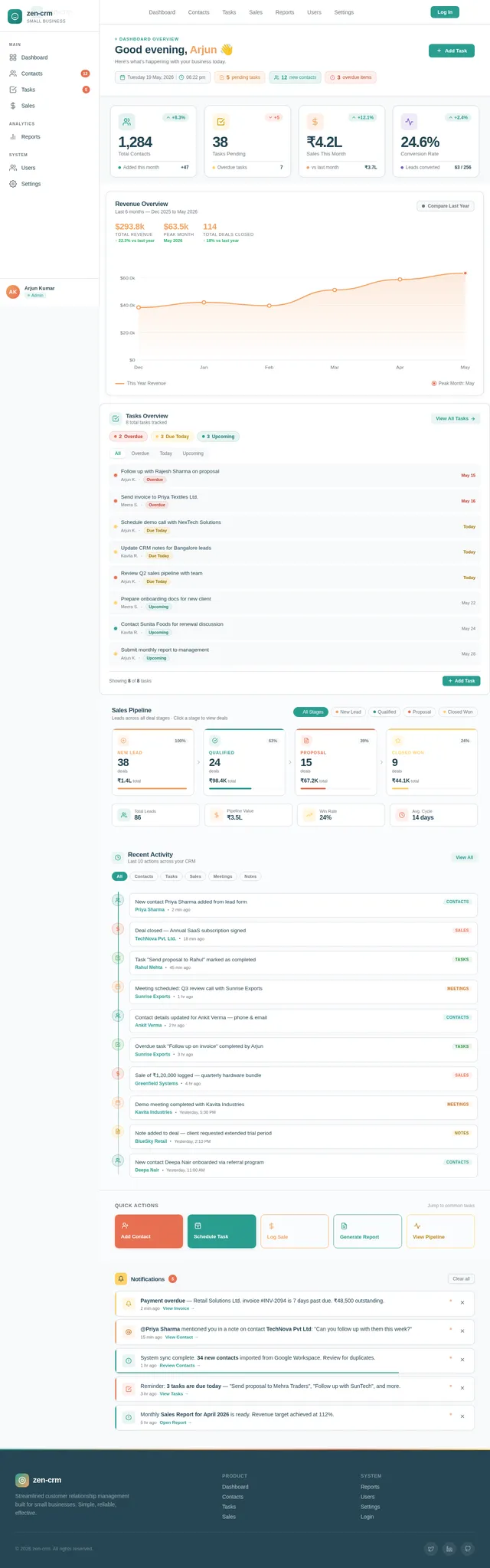Select Proposal pipeline filter
This screenshot has height=1568, width=490.
click(420, 712)
